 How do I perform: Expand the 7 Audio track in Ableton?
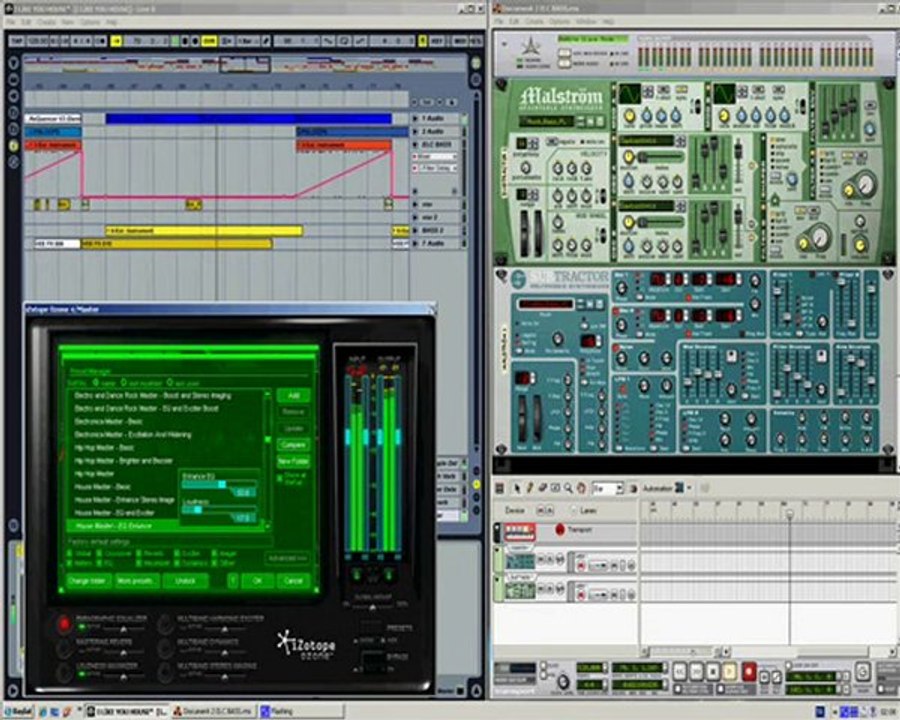(x=416, y=244)
